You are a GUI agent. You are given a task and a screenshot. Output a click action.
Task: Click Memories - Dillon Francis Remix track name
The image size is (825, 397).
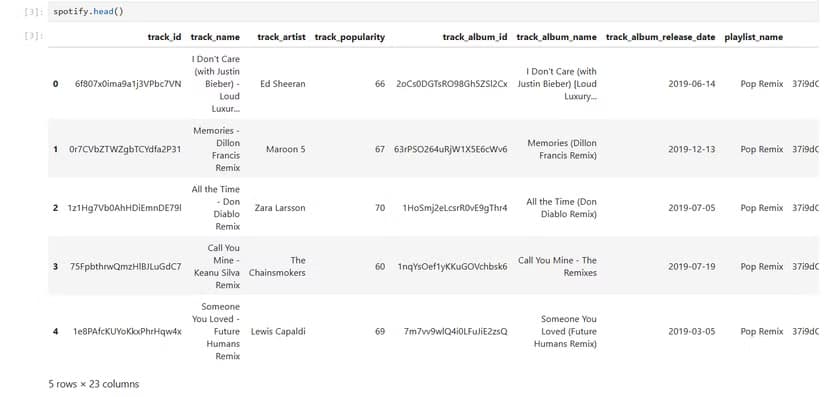point(217,149)
